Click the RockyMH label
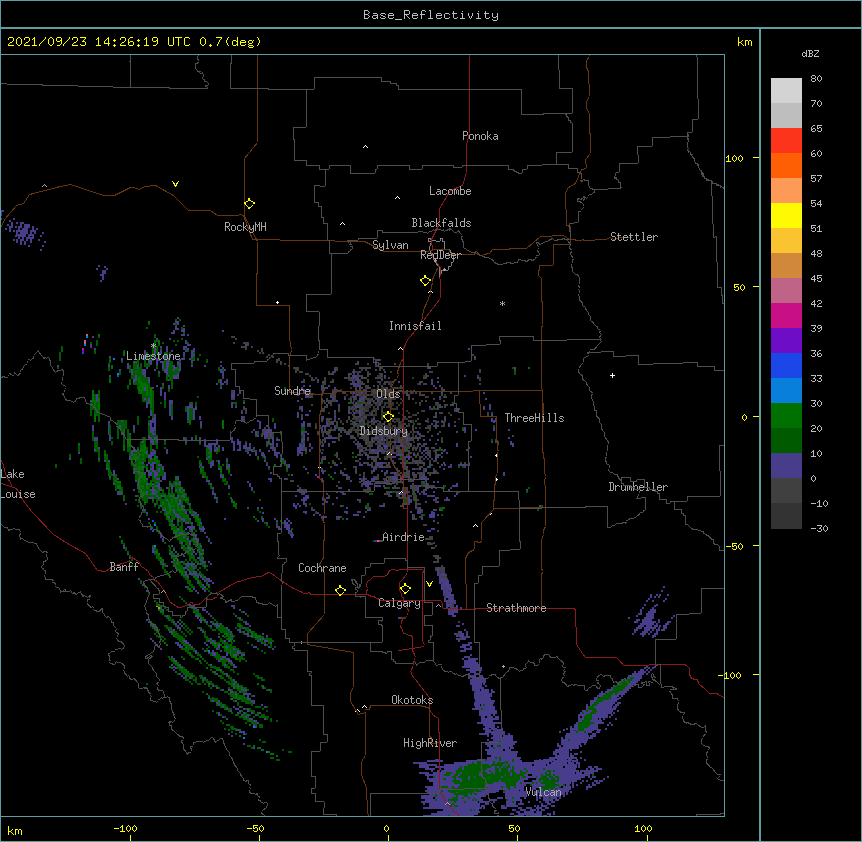 pyautogui.click(x=245, y=227)
